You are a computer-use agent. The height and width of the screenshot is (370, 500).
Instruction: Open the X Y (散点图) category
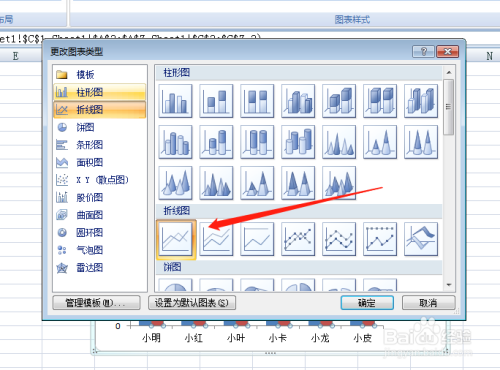tap(100, 180)
